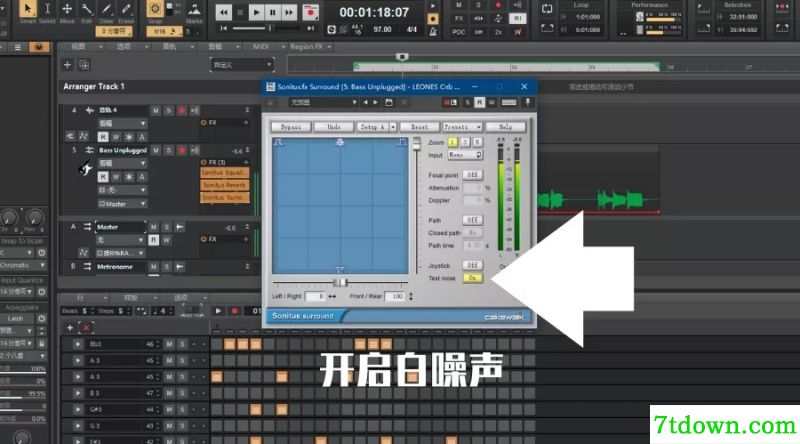This screenshot has width=800, height=444.
Task: Mute the Bb3 step sequencer row
Action: coord(169,344)
